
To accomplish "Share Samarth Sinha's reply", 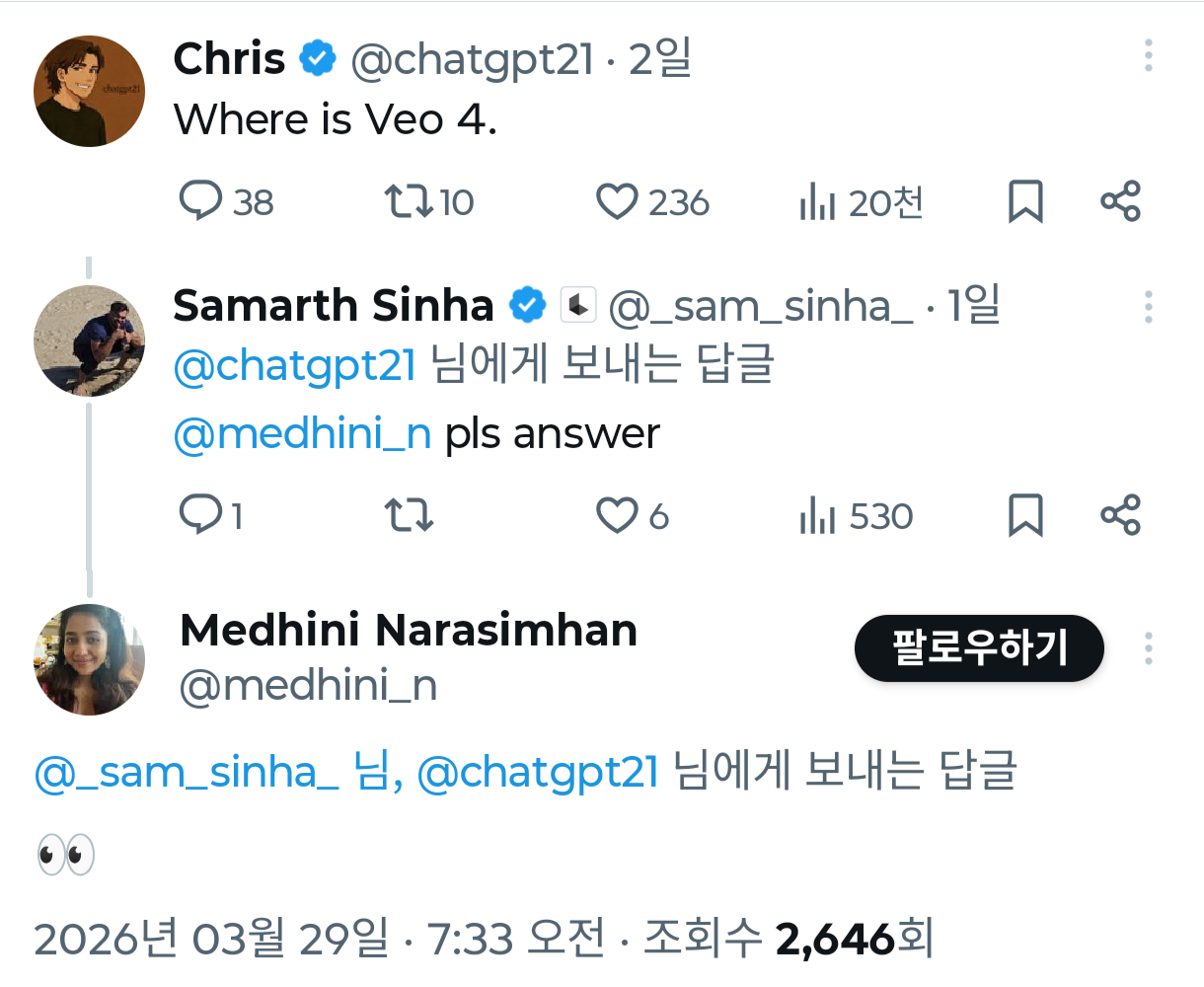I will coord(1120,515).
